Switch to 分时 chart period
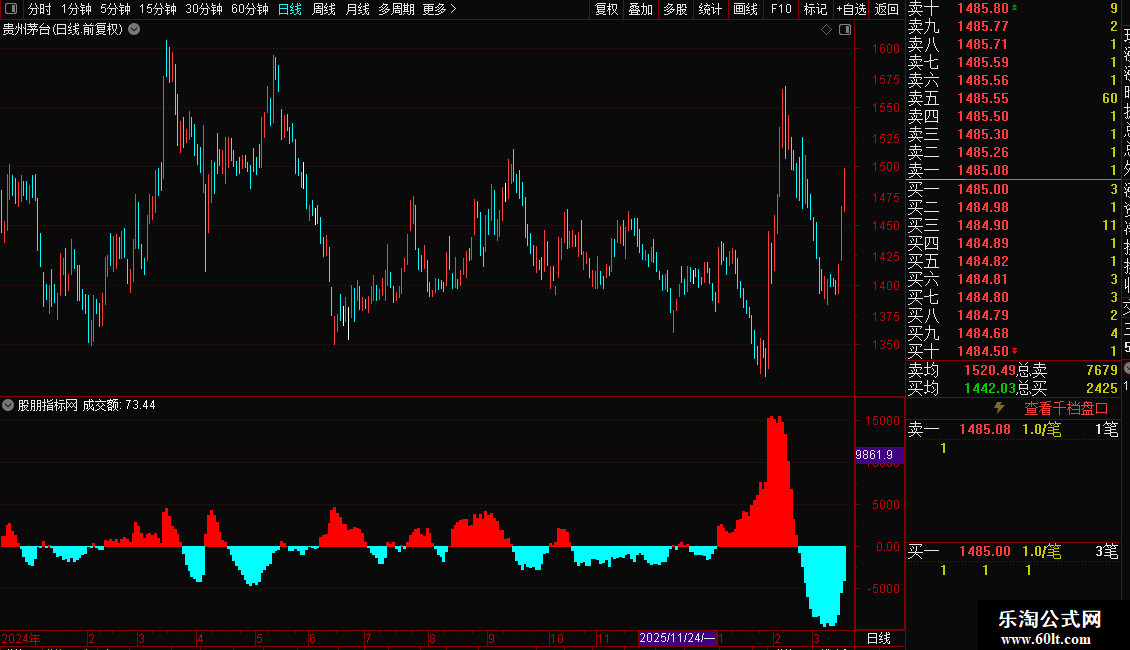The image size is (1130, 650). 40,9
